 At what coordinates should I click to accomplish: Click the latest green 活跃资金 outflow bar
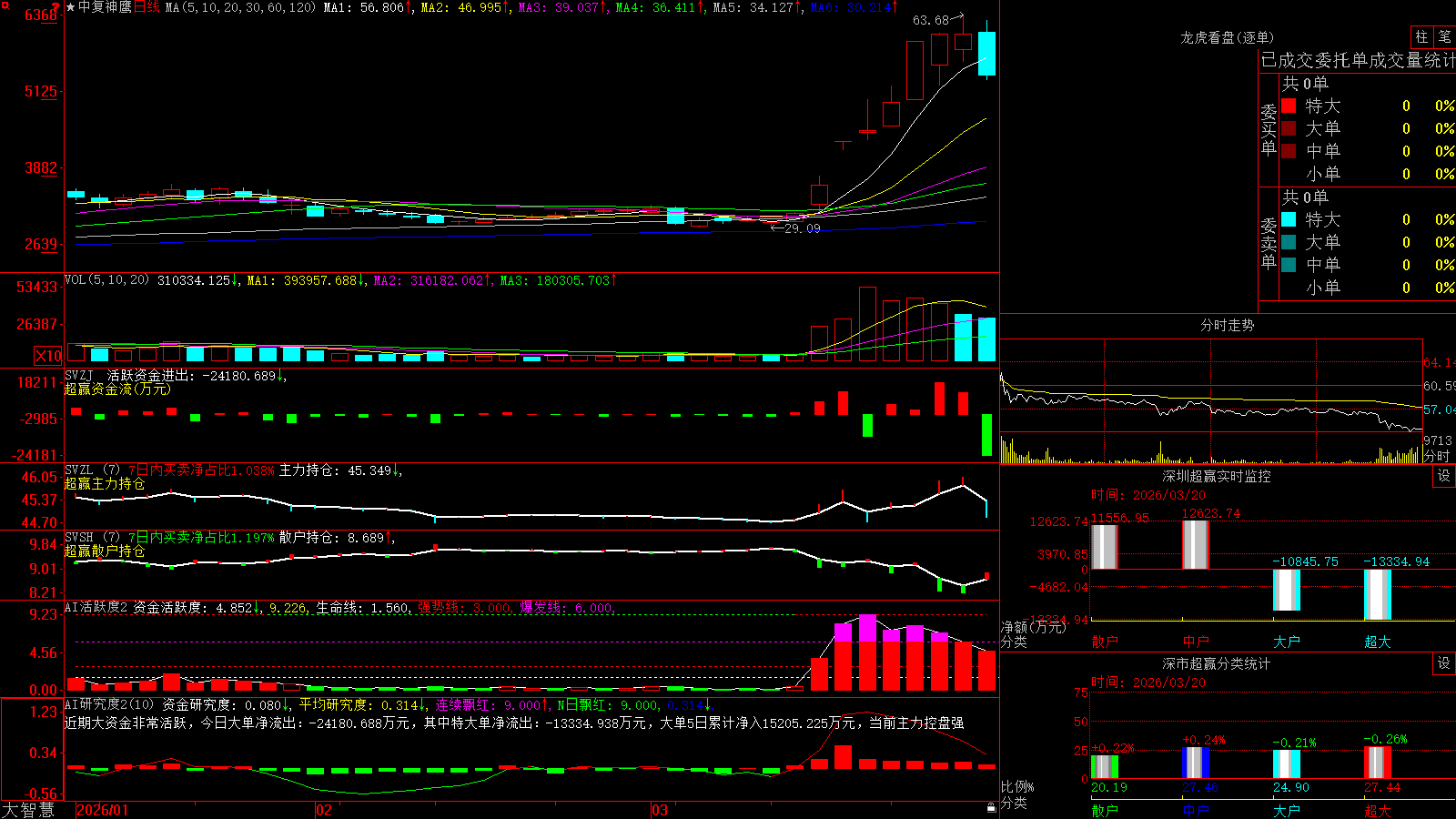click(x=986, y=435)
